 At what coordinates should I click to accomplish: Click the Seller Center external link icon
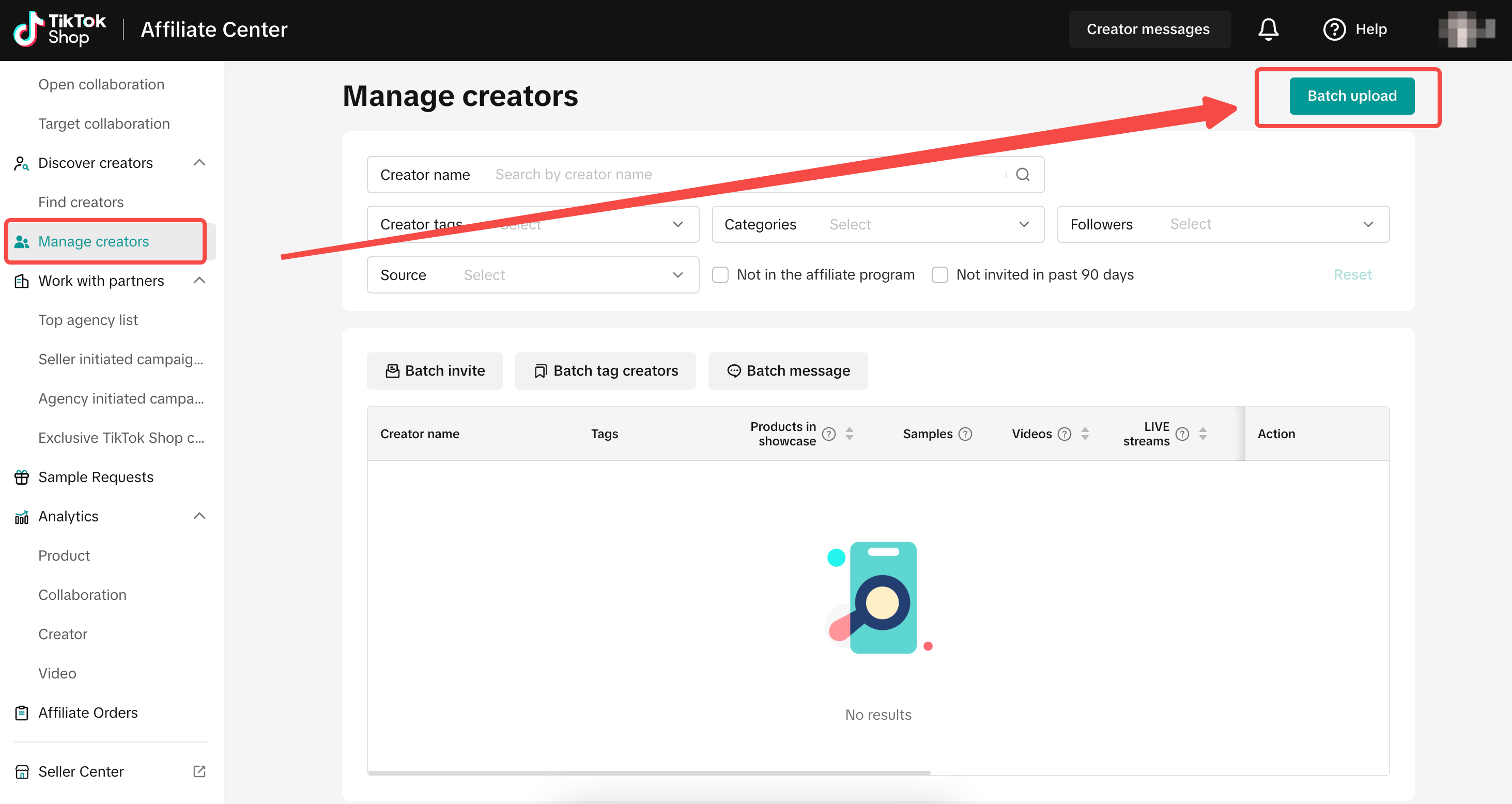point(199,771)
